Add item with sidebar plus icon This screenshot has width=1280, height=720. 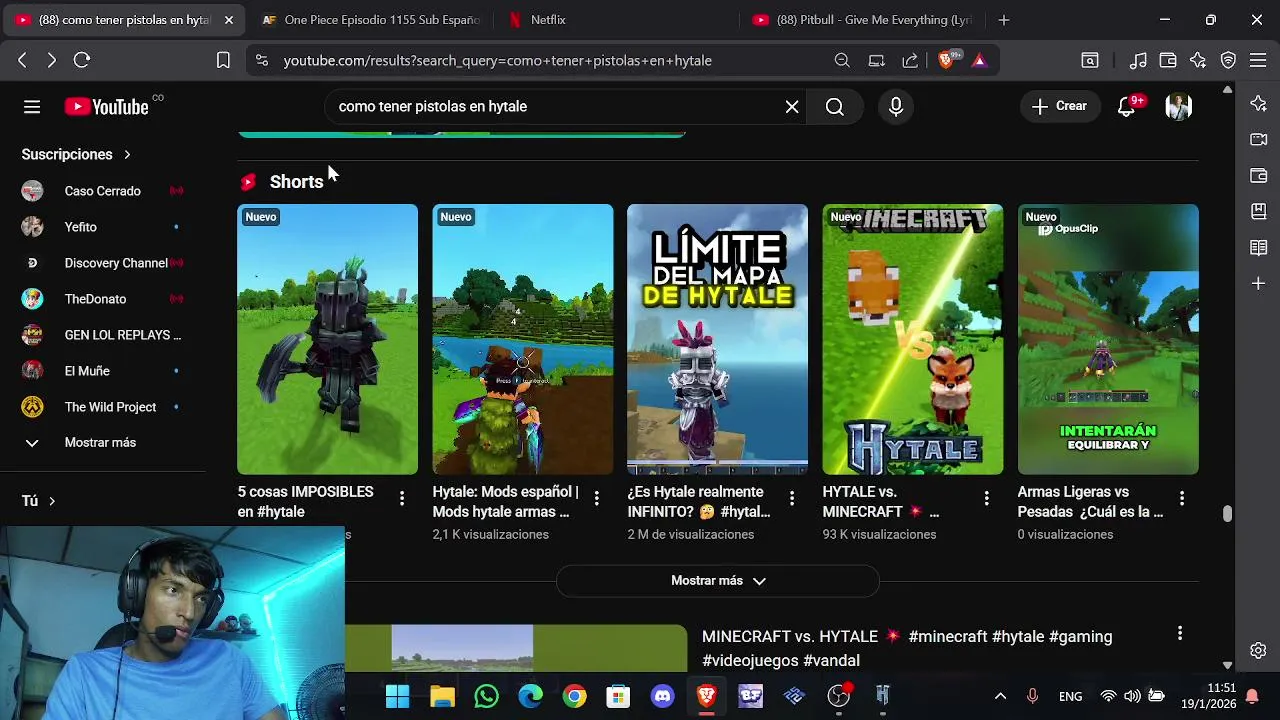point(1259,284)
